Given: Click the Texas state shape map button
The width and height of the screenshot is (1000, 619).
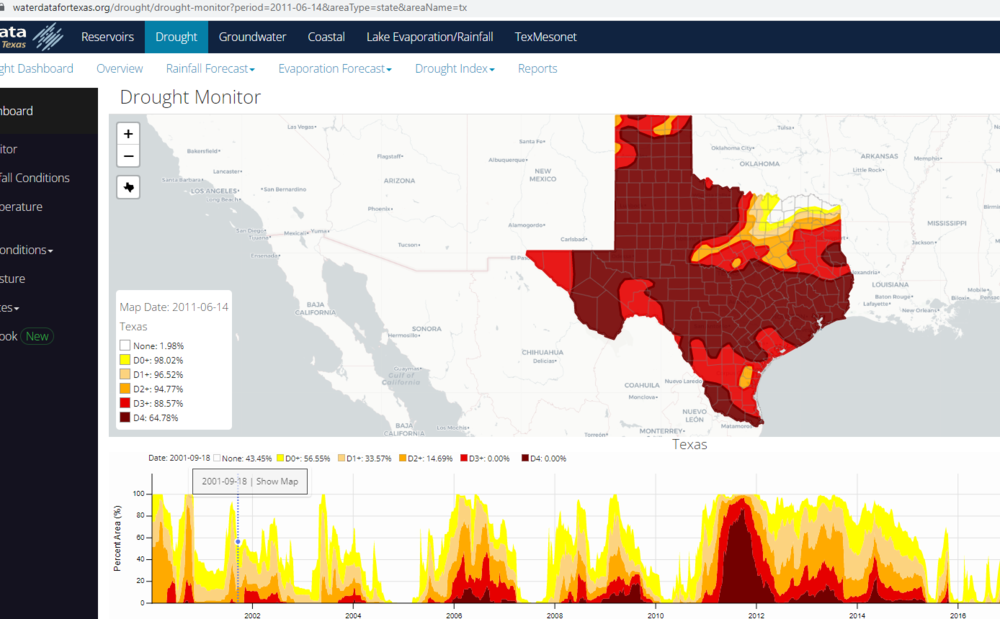Looking at the screenshot, I should 128,187.
